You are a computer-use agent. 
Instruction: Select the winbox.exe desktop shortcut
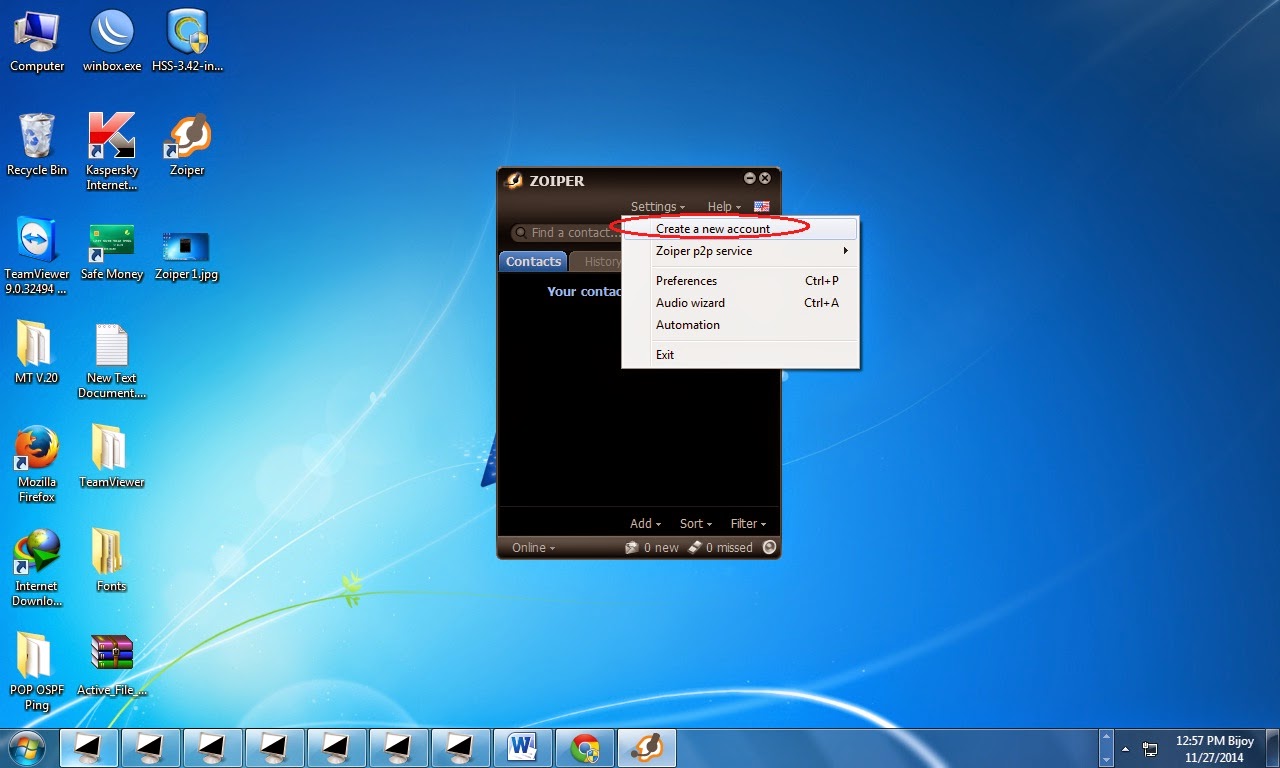112,42
